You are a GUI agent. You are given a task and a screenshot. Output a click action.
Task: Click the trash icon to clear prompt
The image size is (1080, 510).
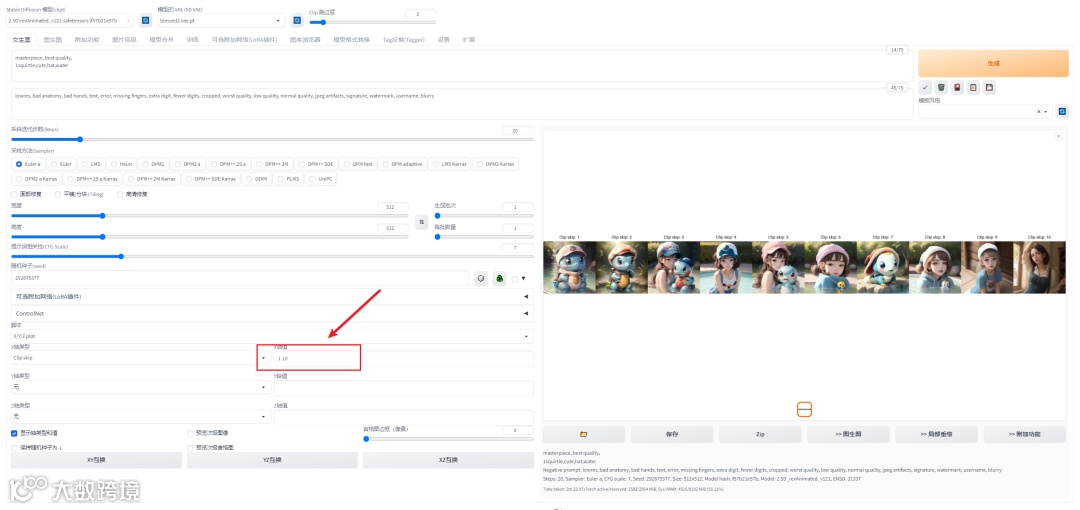pyautogui.click(x=941, y=88)
